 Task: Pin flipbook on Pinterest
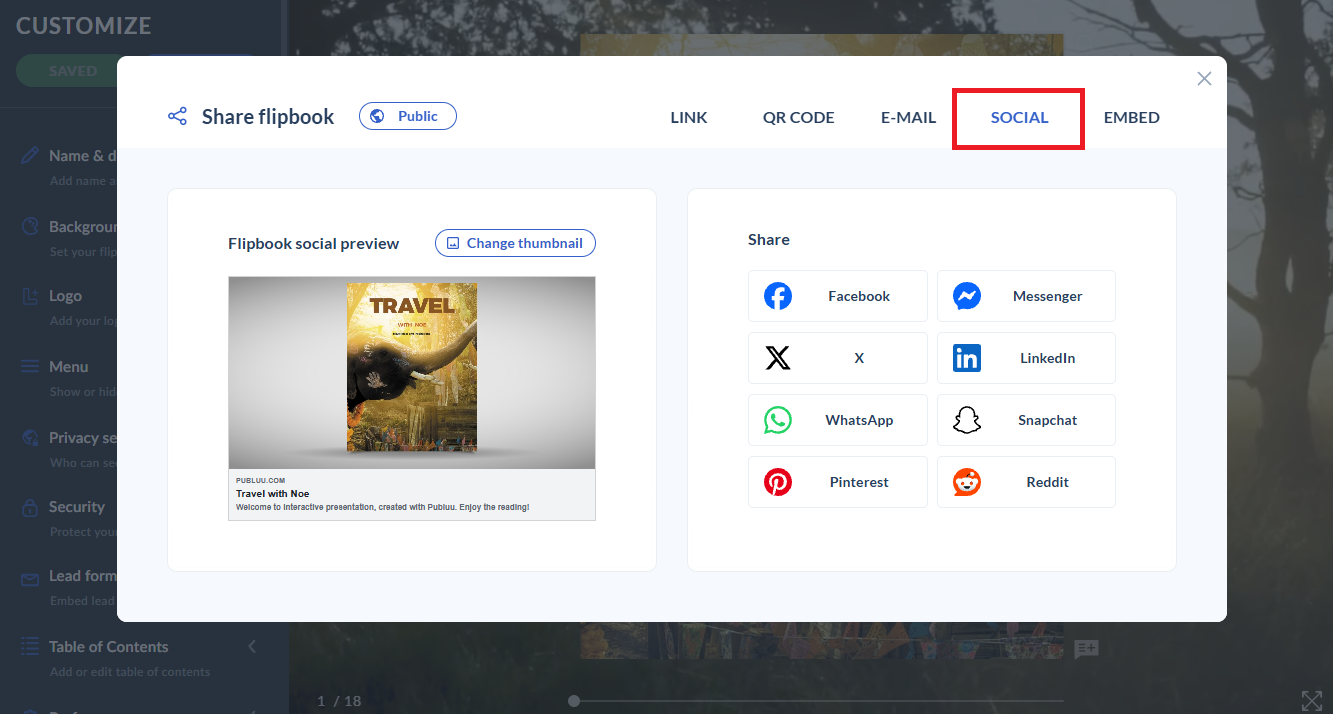[838, 482]
